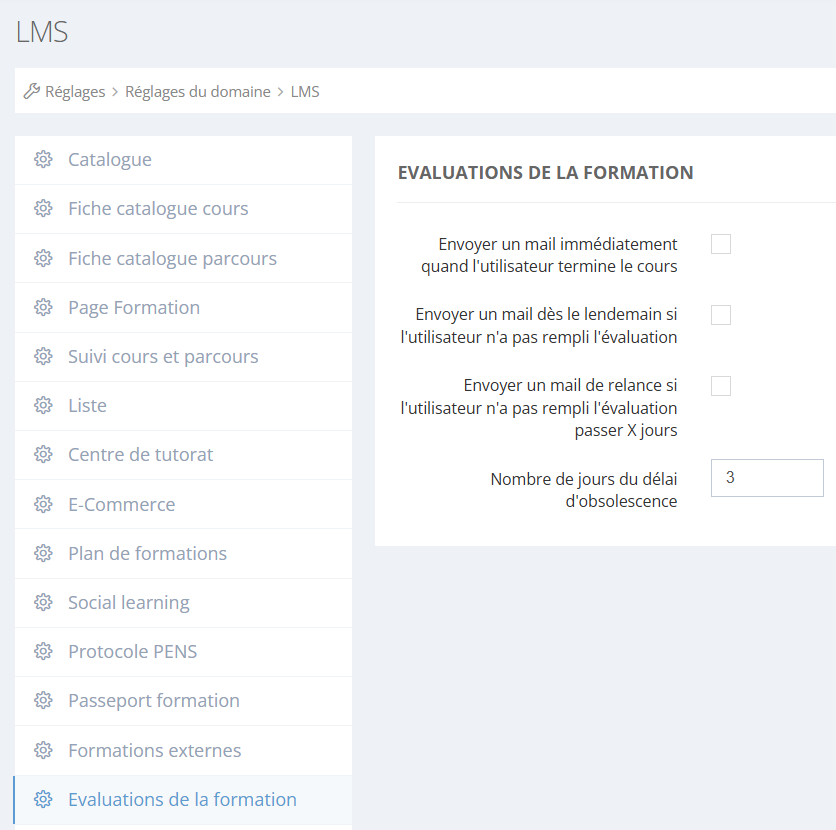Screen dimensions: 836x830
Task: Click the gear icon beside Page Formation
Action: click(43, 308)
